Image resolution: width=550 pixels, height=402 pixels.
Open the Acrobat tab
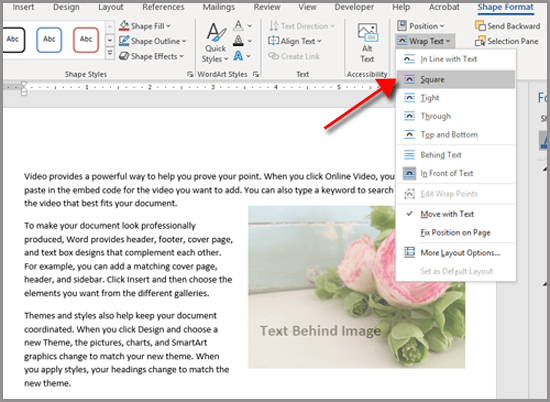click(x=444, y=7)
